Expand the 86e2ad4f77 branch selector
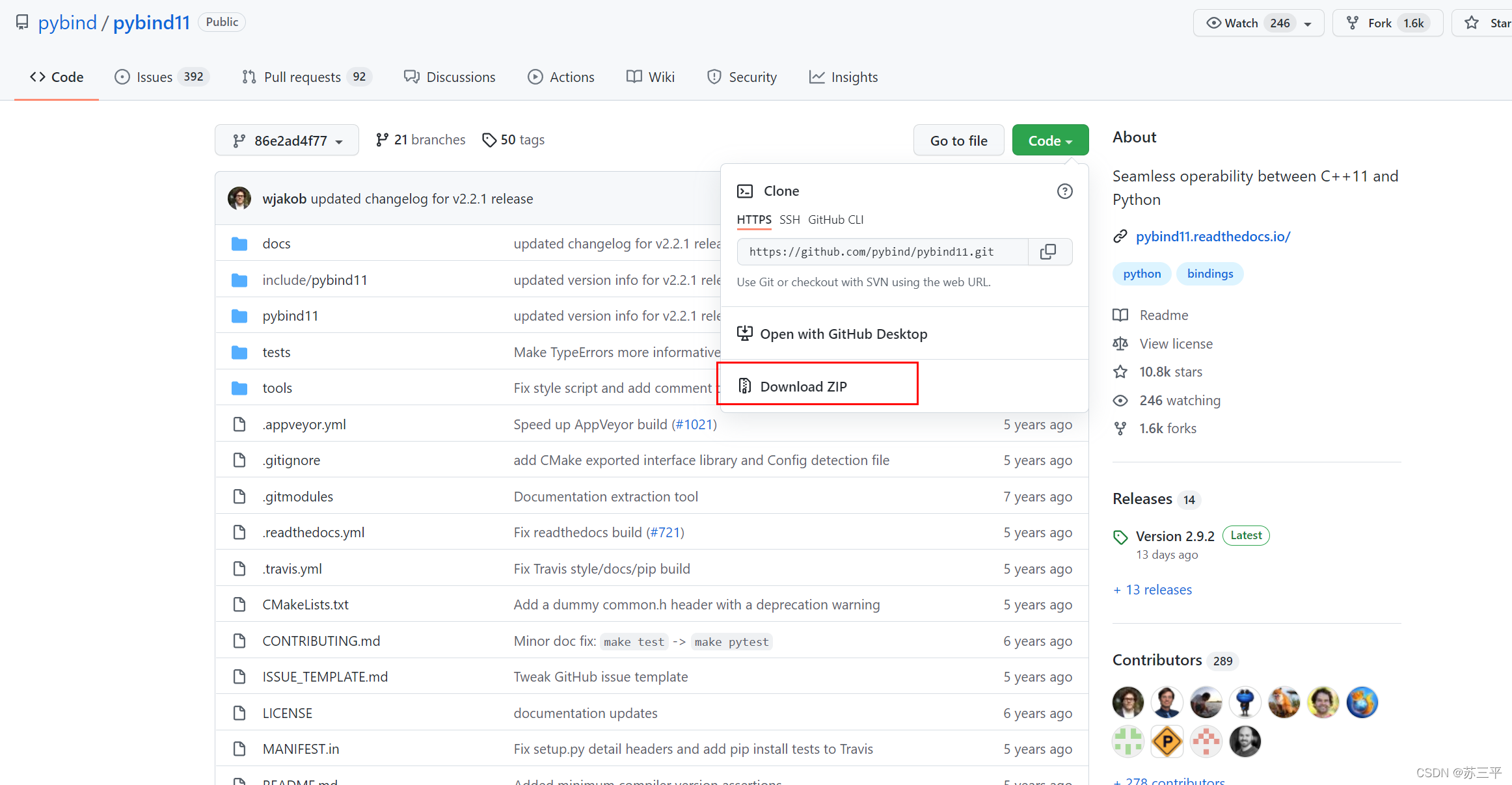The height and width of the screenshot is (785, 1512). (287, 140)
